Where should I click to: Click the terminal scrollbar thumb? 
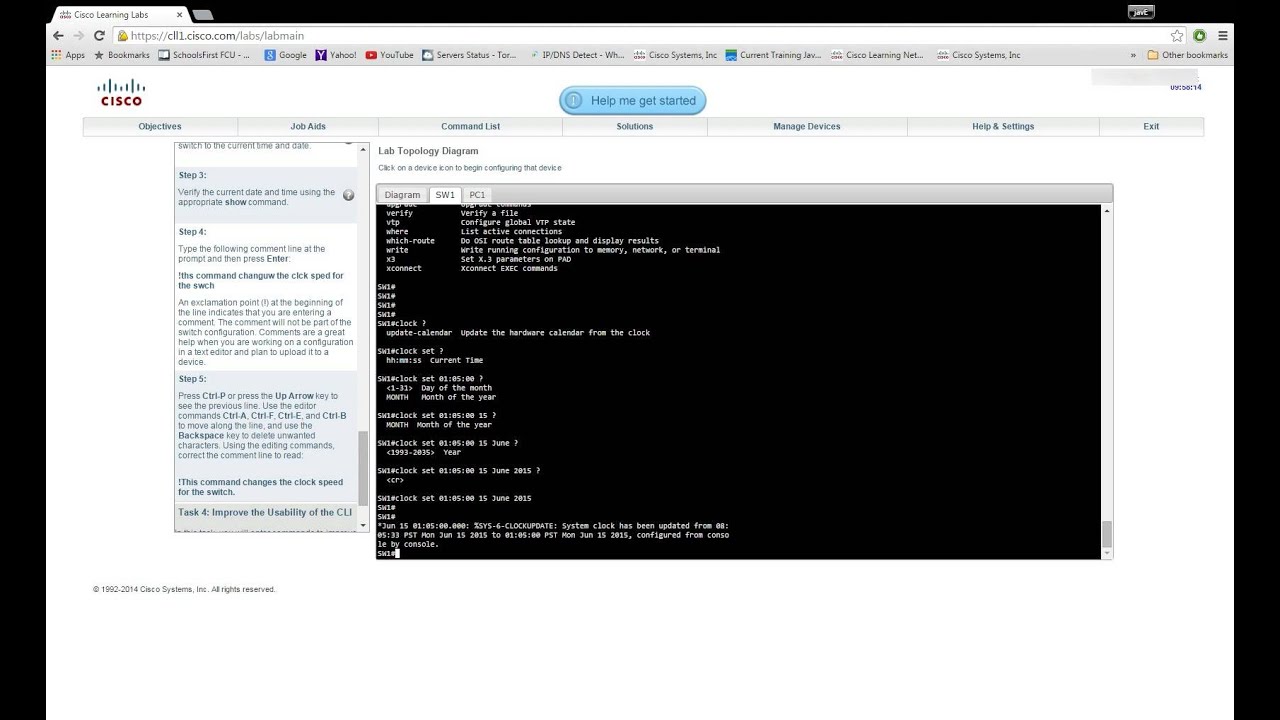[x=1107, y=533]
